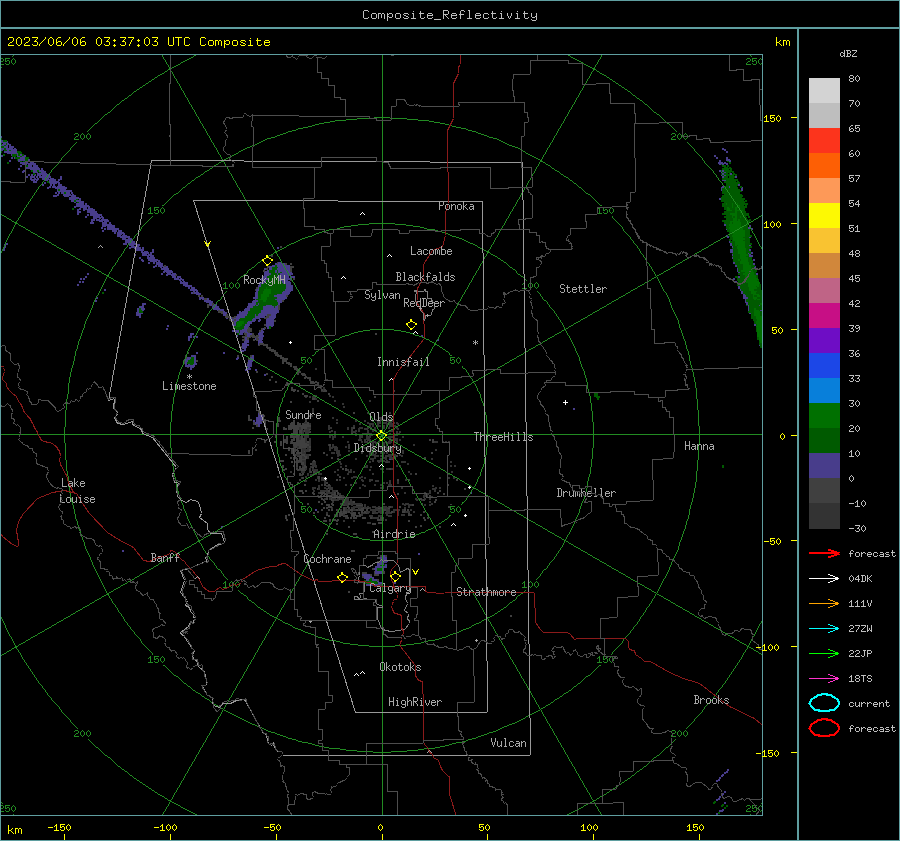Click the cyan current ellipse symbol
This screenshot has width=900, height=841.
[824, 703]
